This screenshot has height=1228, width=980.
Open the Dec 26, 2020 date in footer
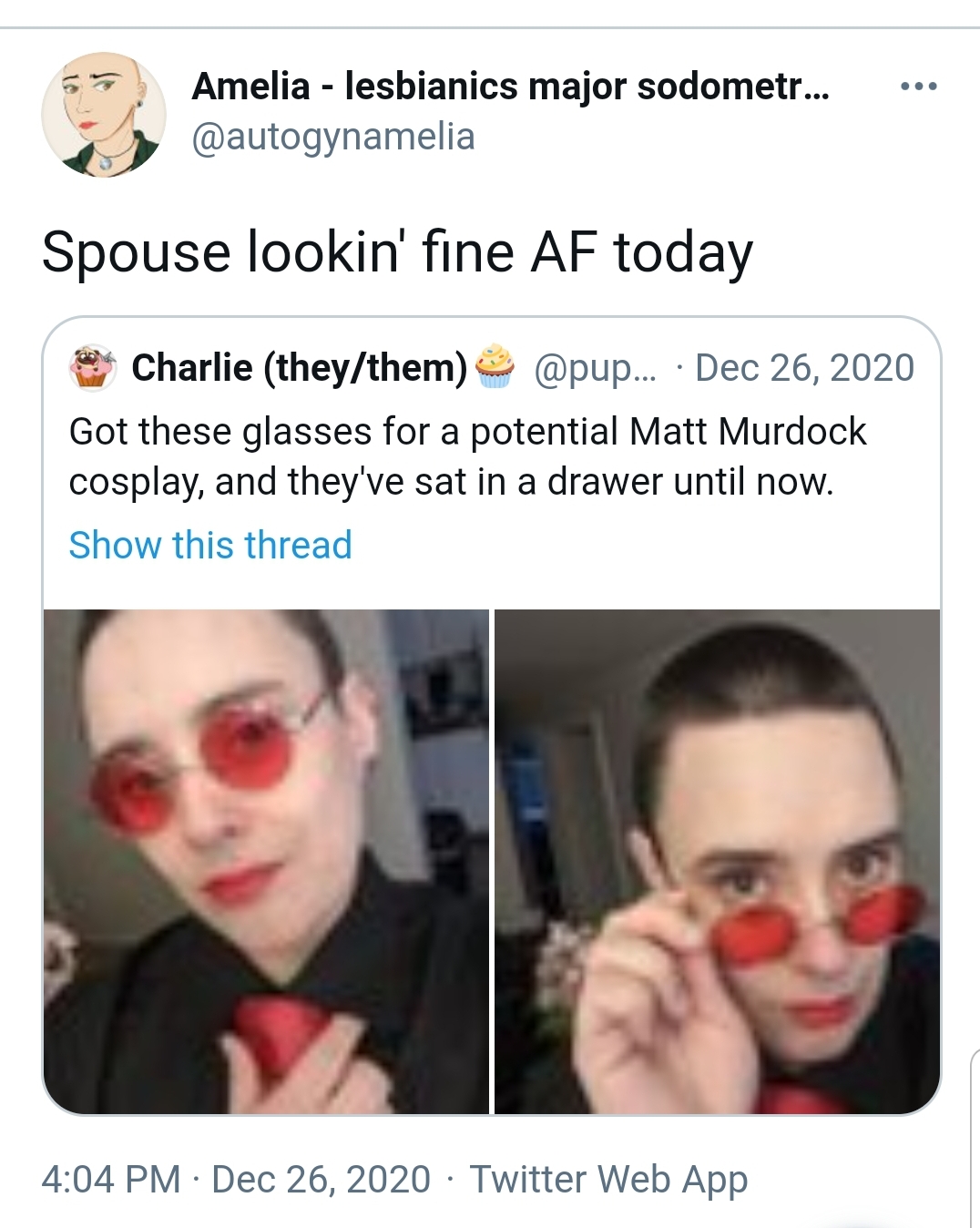click(321, 1179)
